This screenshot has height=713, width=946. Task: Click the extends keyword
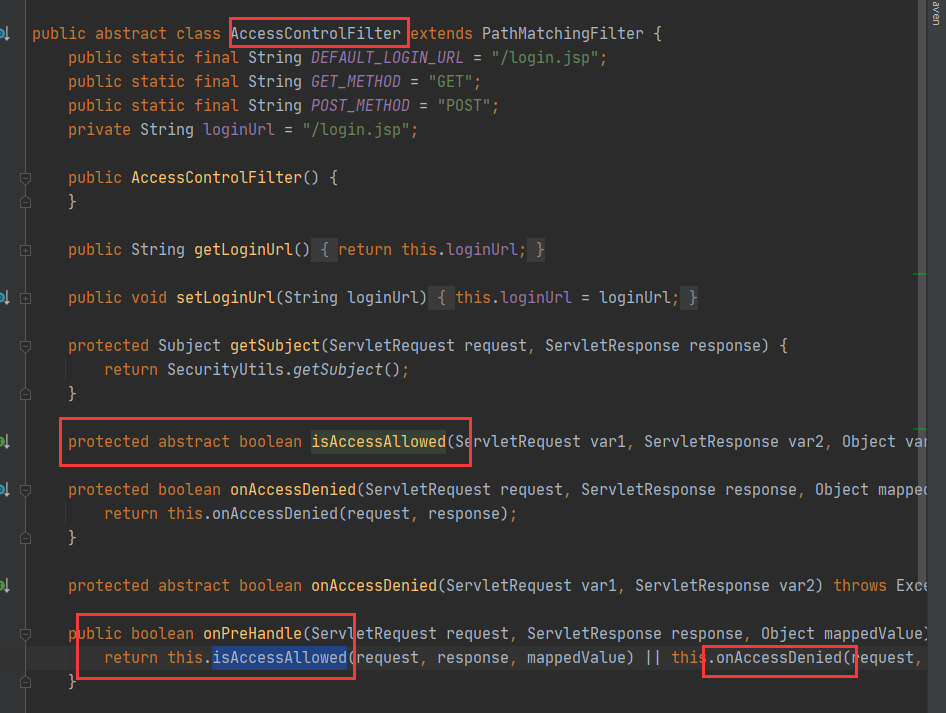pyautogui.click(x=441, y=34)
